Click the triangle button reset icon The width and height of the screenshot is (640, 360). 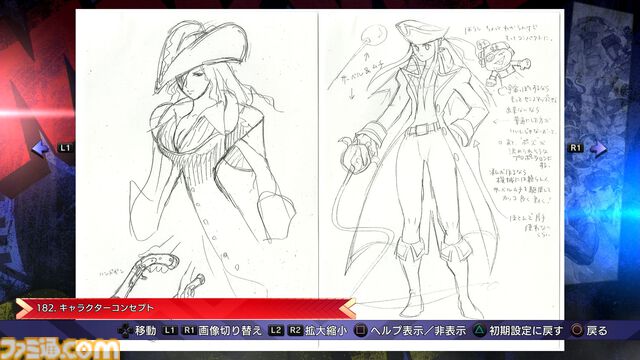(479, 330)
